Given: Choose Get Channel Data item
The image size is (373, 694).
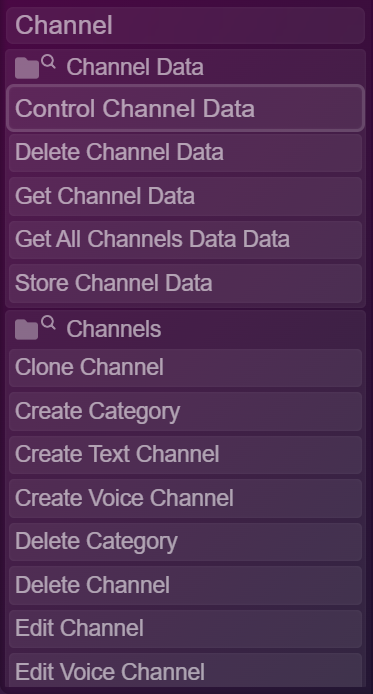Looking at the screenshot, I should 185,197.
